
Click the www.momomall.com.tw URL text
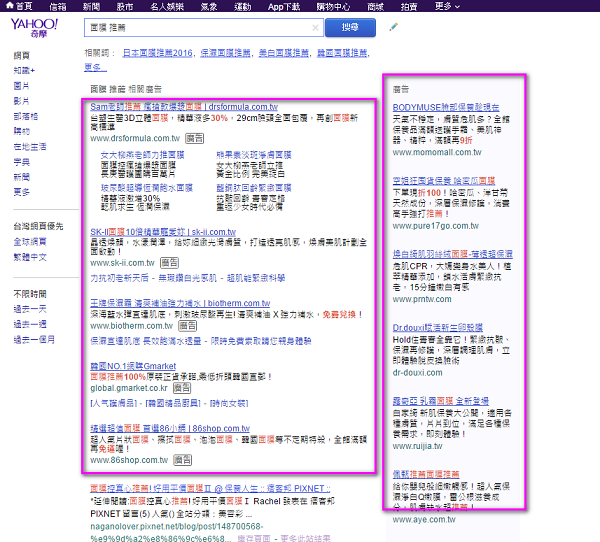437,152
